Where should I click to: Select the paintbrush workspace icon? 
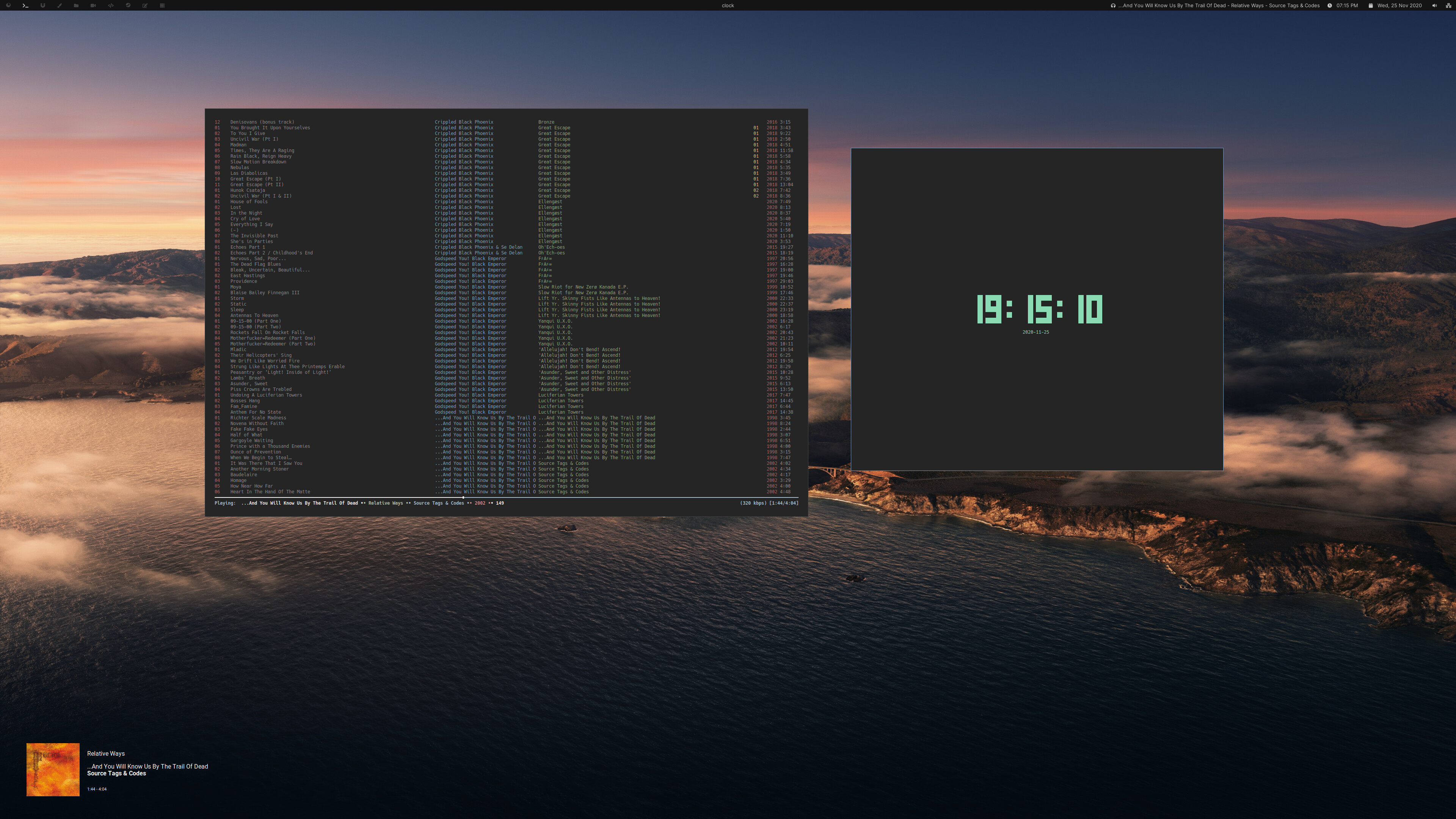(60, 6)
